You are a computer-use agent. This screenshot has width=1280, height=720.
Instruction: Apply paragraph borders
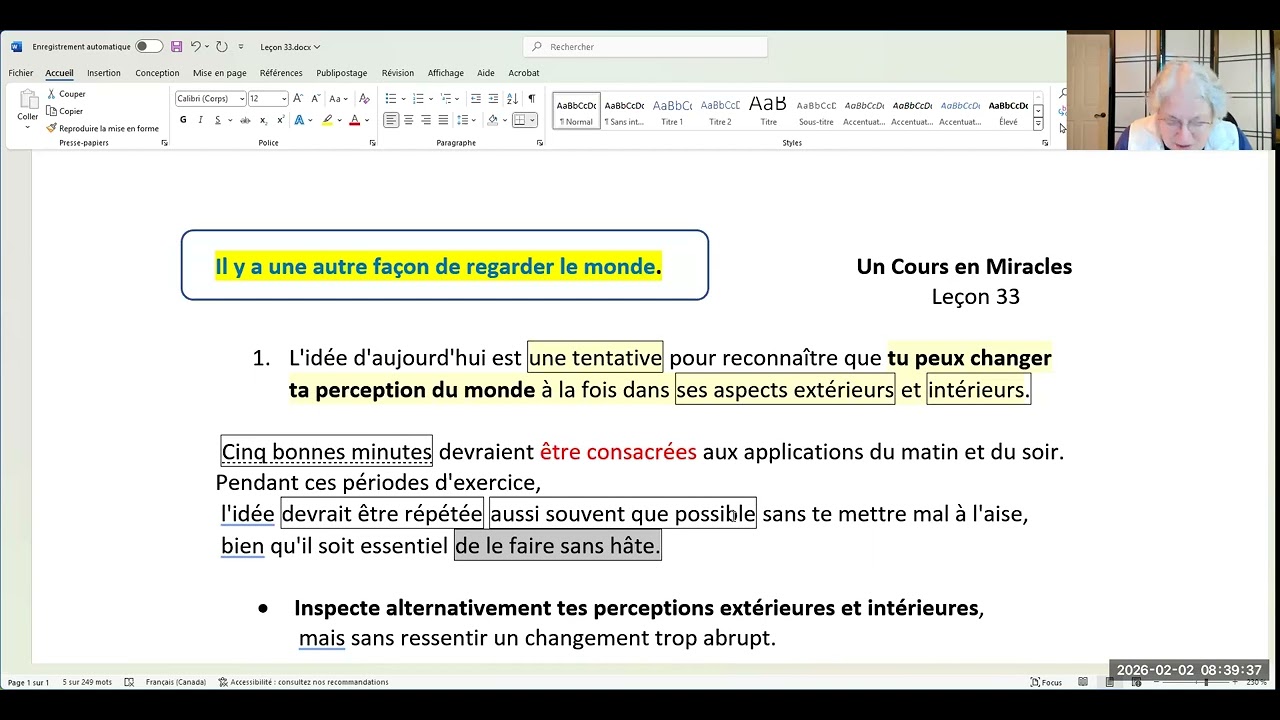(519, 120)
